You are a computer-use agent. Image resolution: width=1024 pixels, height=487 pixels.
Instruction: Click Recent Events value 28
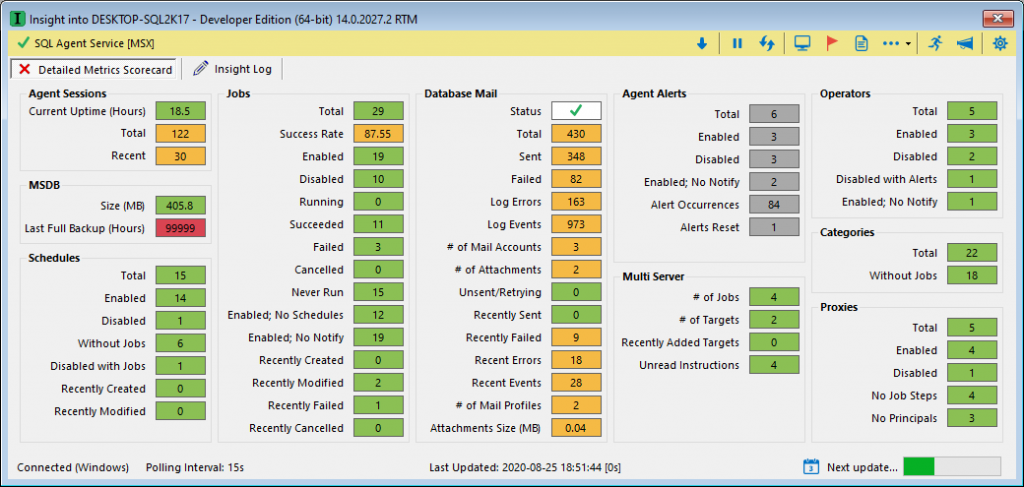[576, 383]
